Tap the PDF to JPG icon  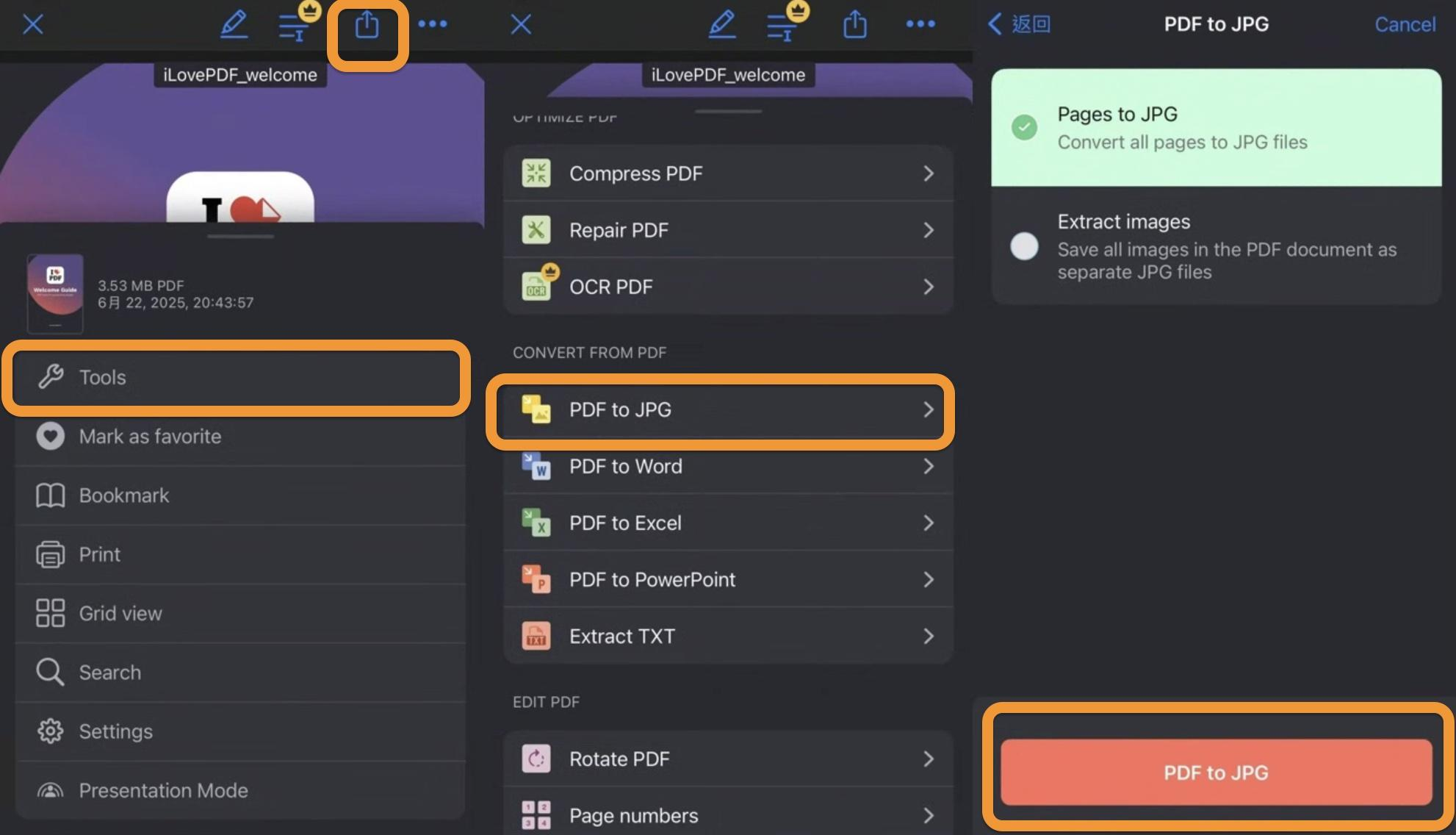(536, 409)
